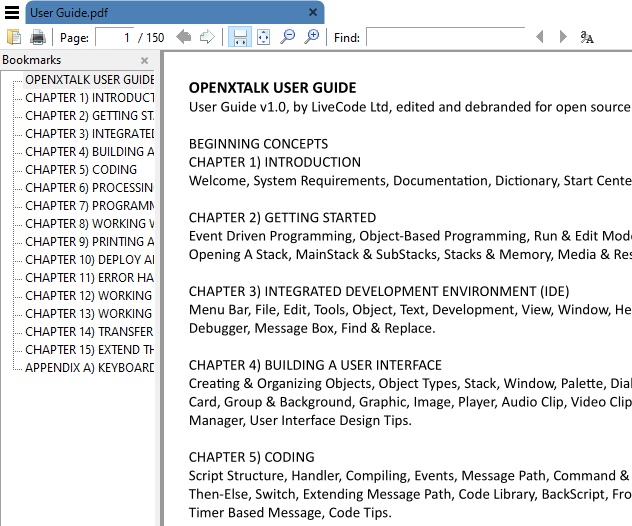Screen dimensions: 632x526
Task: Click CHAPTER 4) BUILDING A USER INTERFACE heading
Action: click(315, 365)
